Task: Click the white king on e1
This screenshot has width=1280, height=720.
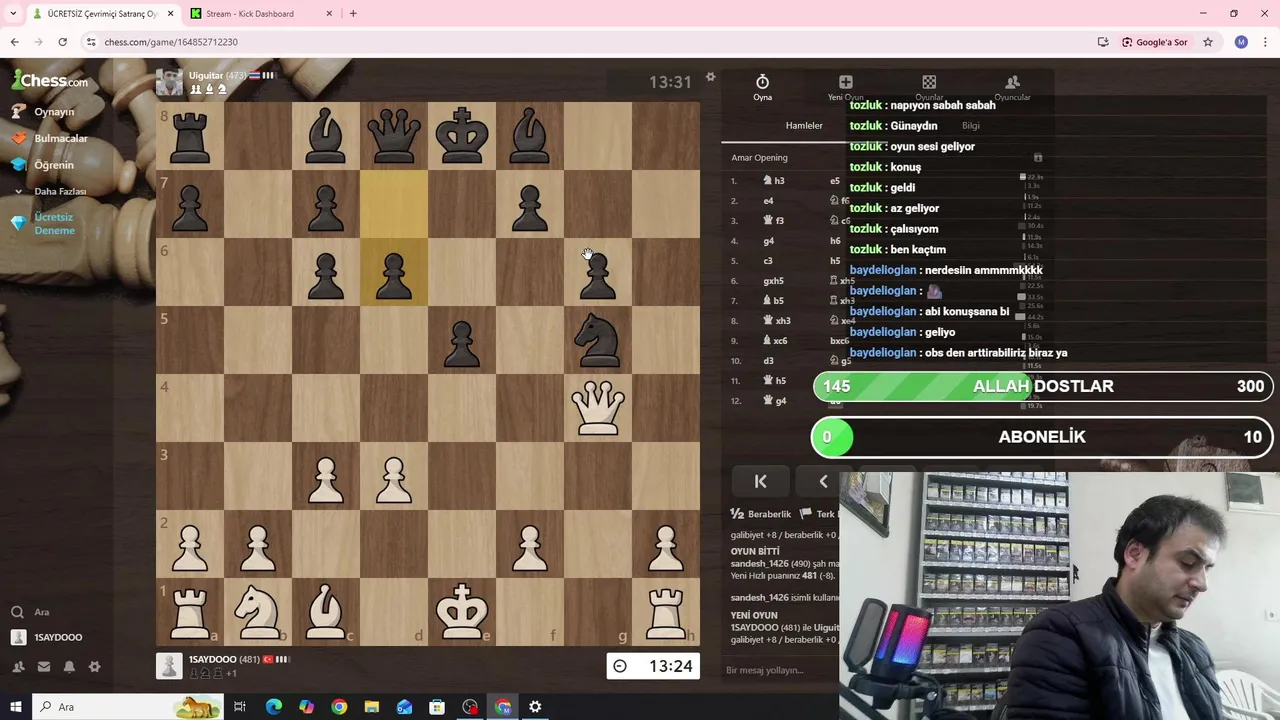Action: click(x=462, y=612)
